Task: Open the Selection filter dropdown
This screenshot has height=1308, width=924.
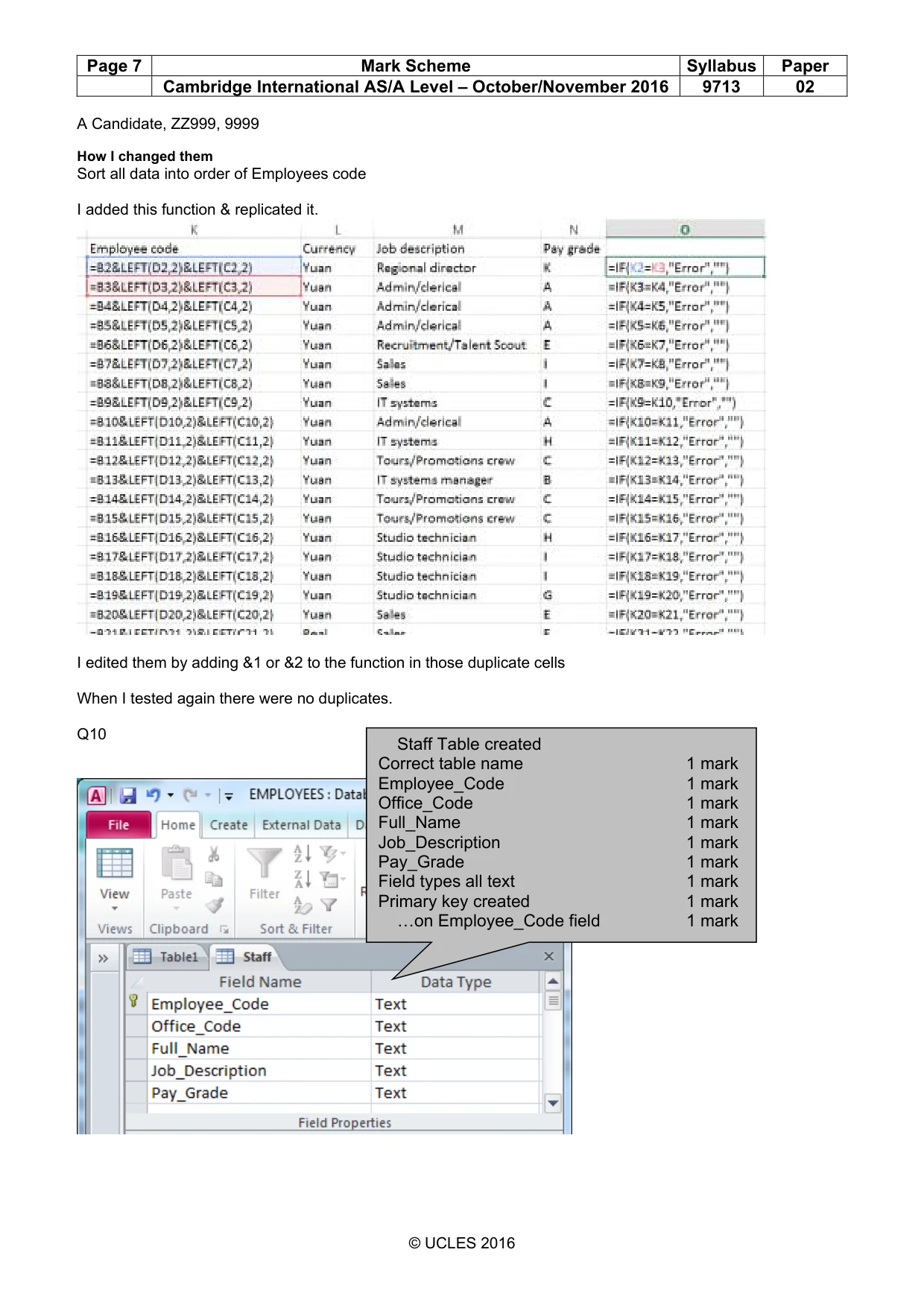Action: click(x=332, y=853)
